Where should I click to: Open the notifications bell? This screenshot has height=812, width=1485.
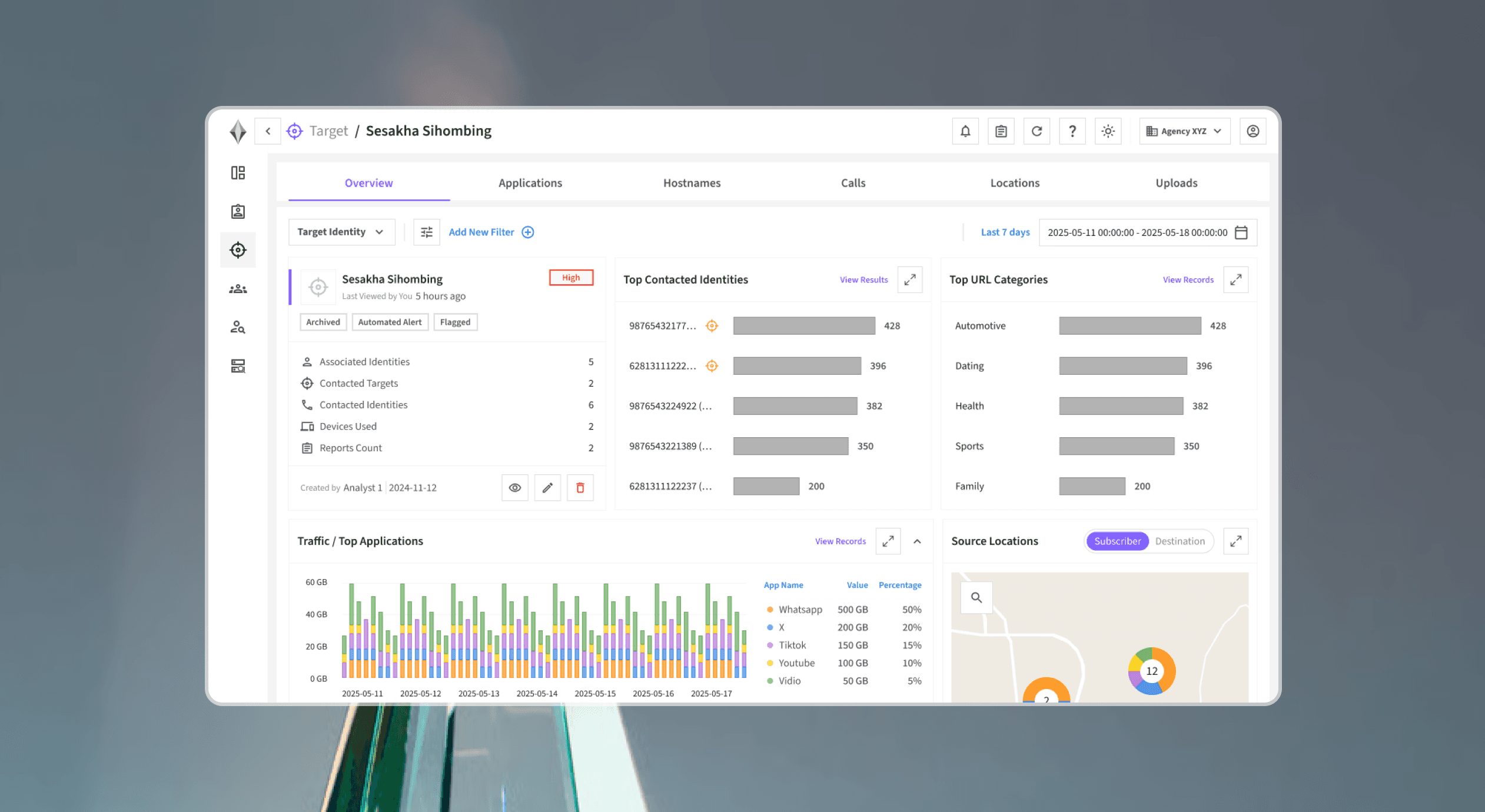965,131
